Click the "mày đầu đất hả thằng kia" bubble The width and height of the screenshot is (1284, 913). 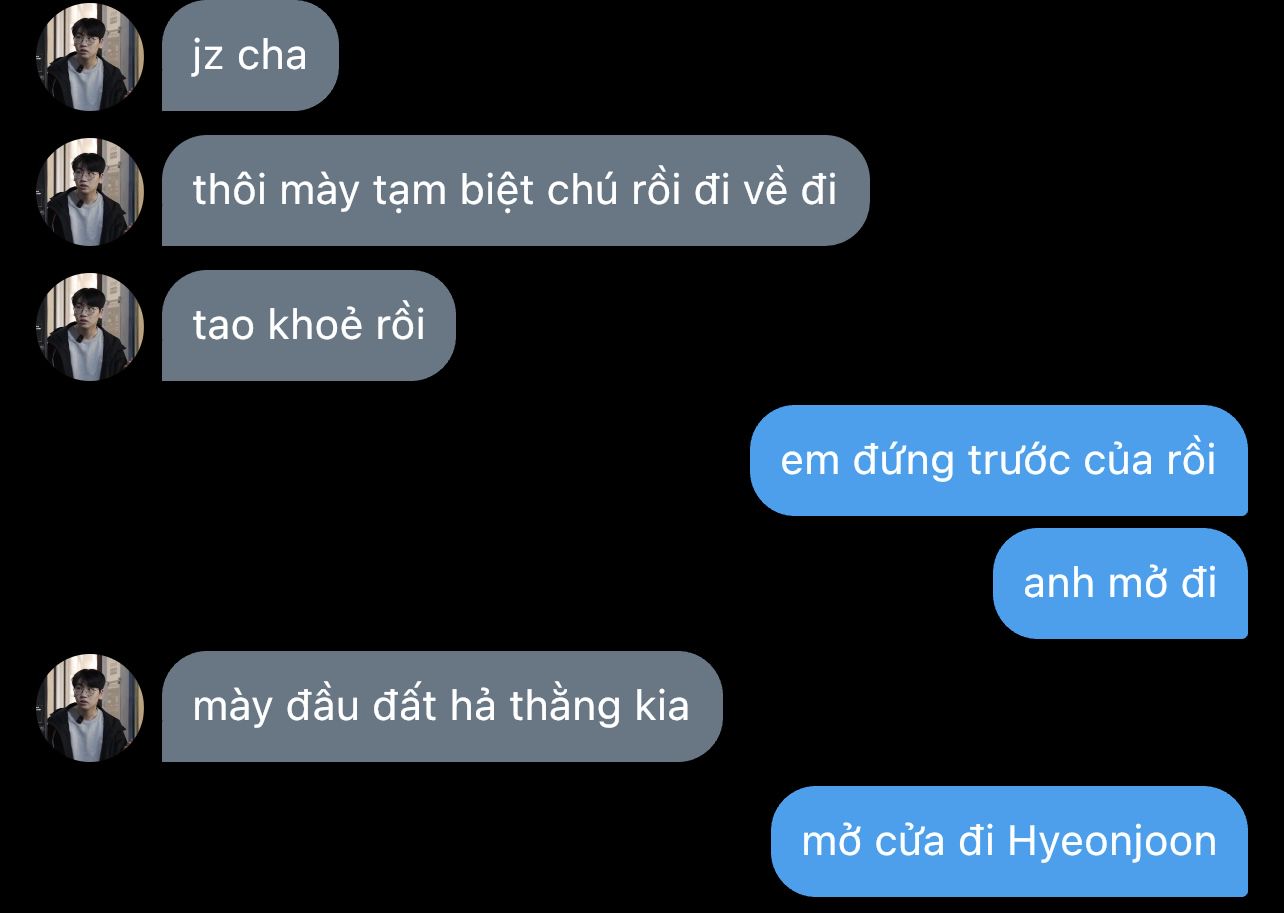pos(442,707)
